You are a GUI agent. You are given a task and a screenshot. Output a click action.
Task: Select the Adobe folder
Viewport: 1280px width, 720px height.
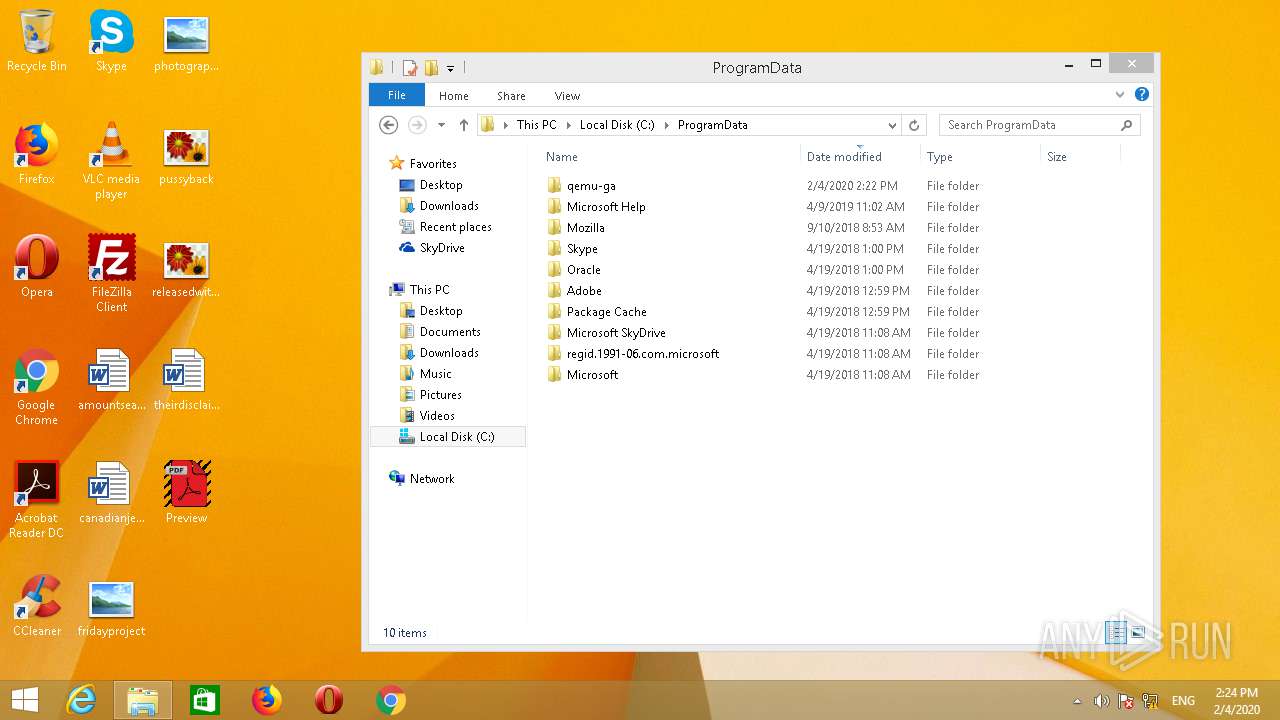click(x=584, y=291)
